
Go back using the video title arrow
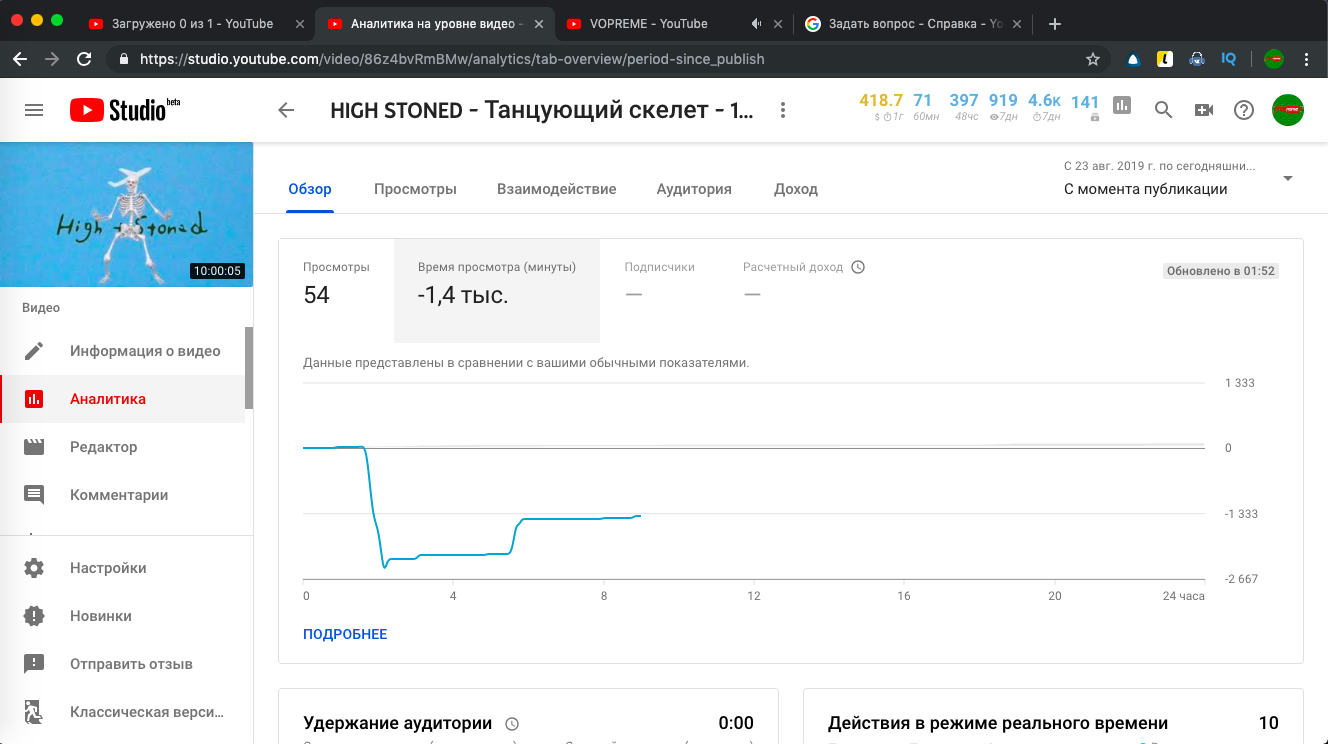tap(286, 110)
